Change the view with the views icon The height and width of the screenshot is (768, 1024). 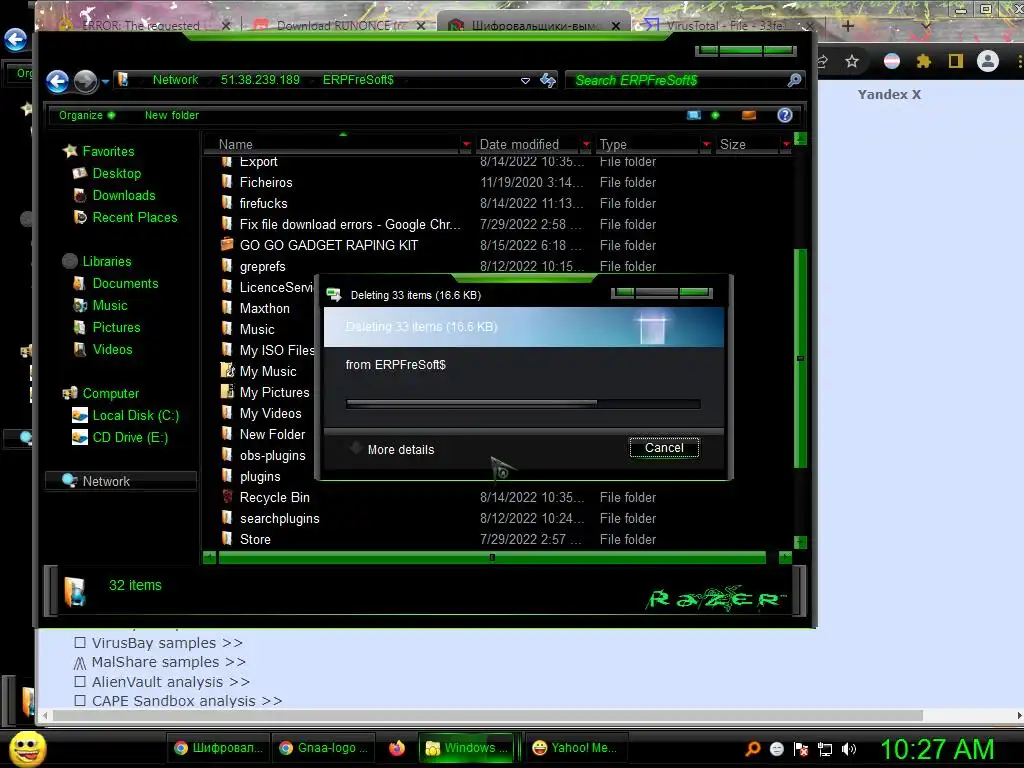coord(694,116)
